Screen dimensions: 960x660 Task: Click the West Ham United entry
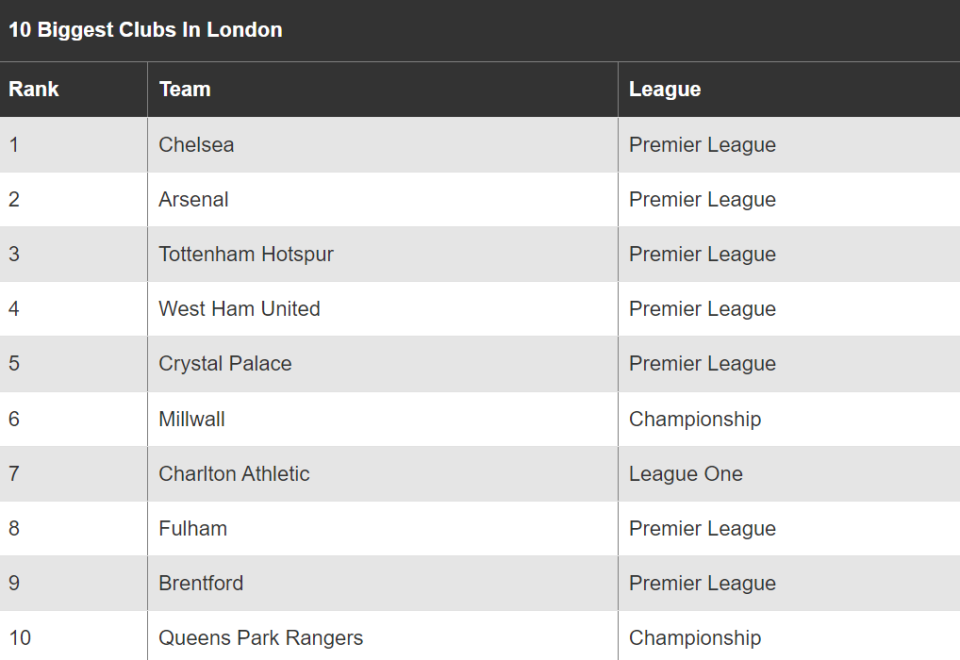239,308
